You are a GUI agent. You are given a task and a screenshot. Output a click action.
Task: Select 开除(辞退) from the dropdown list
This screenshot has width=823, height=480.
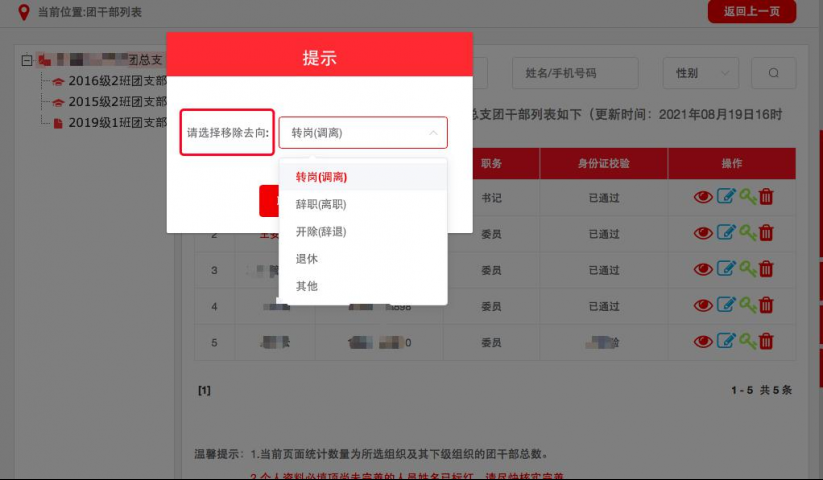320,231
